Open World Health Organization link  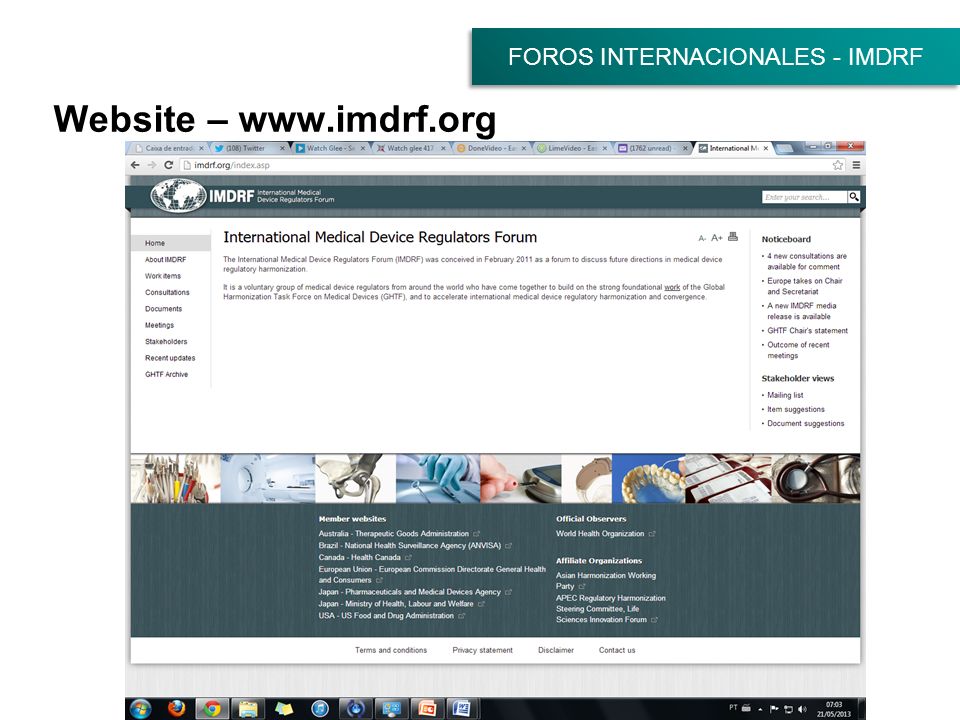pos(600,534)
